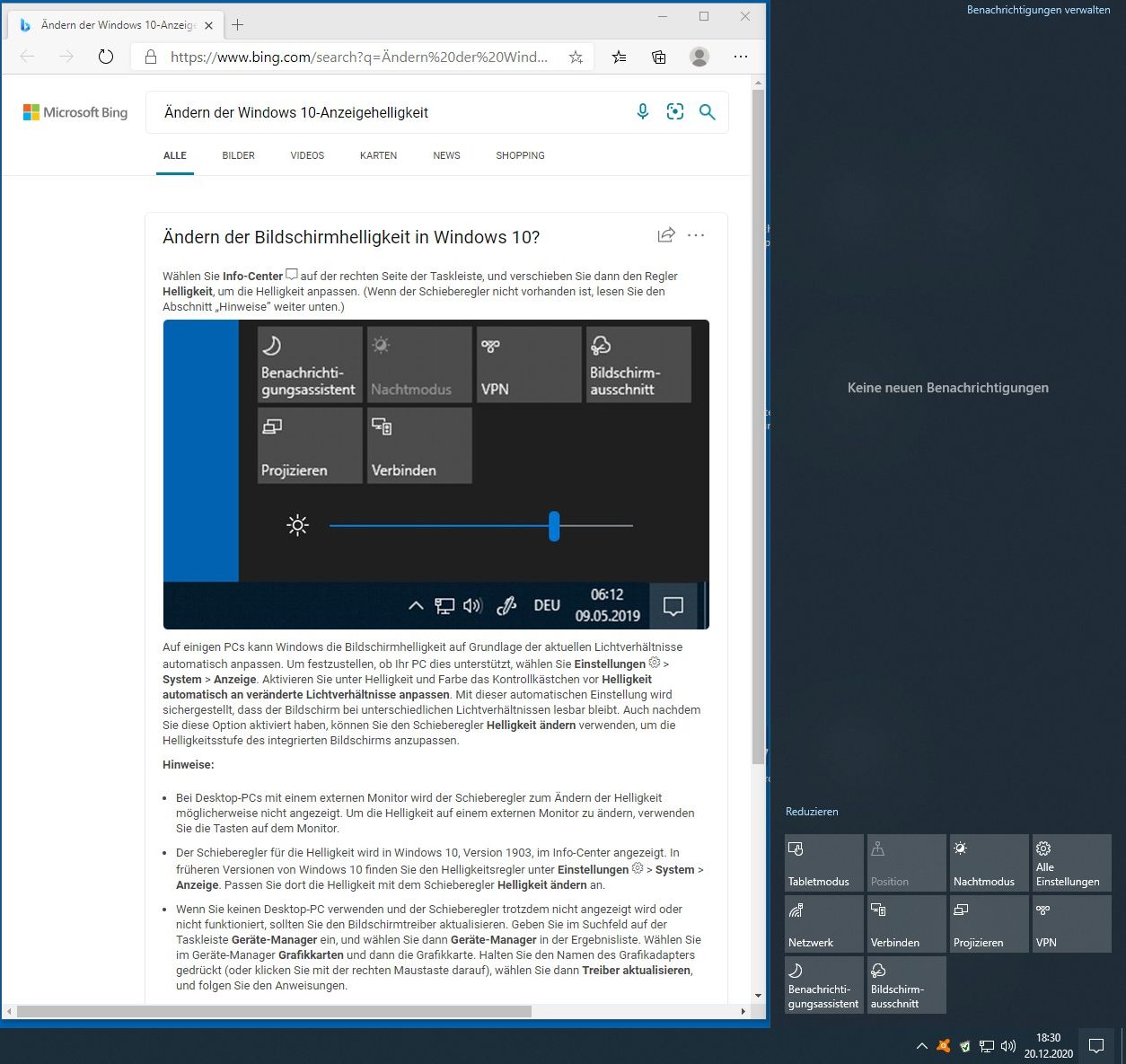Open the volume tray icon

(1007, 1046)
